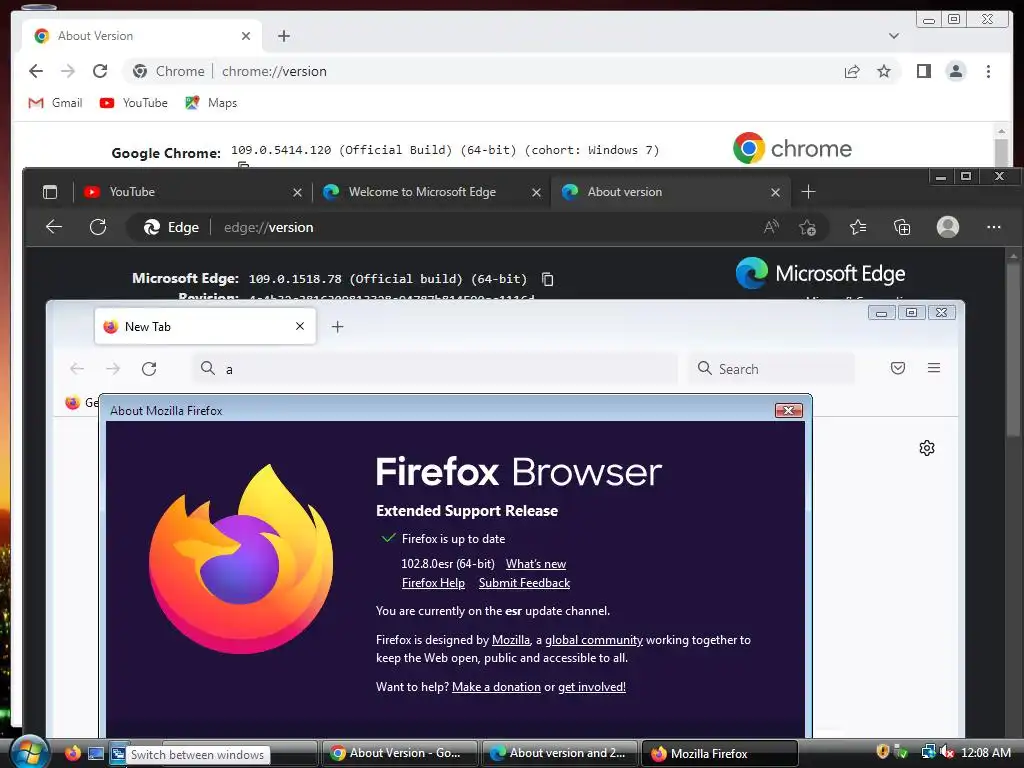
Task: Close Chrome's About Version tab
Action: [x=246, y=36]
